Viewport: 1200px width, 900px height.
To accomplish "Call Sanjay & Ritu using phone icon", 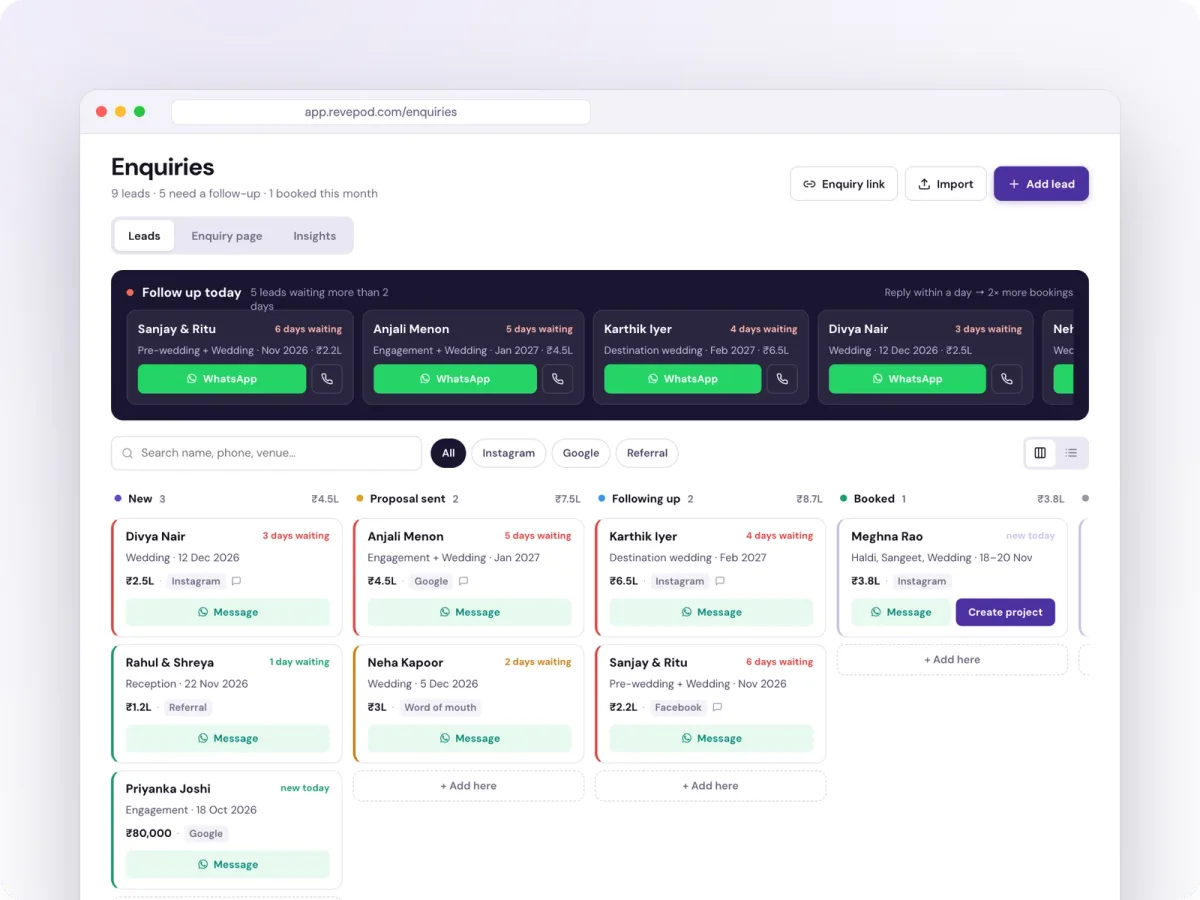I will point(327,379).
